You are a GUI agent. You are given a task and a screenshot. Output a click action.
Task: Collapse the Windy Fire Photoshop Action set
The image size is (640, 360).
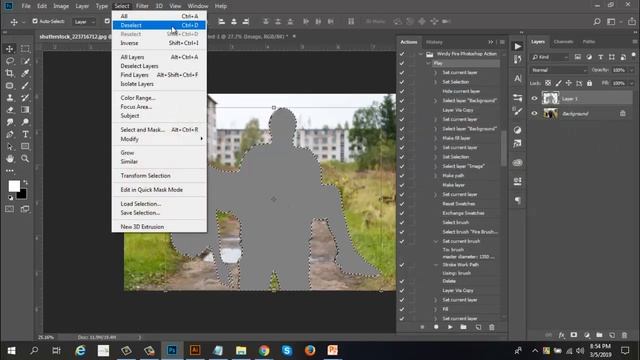point(421,54)
